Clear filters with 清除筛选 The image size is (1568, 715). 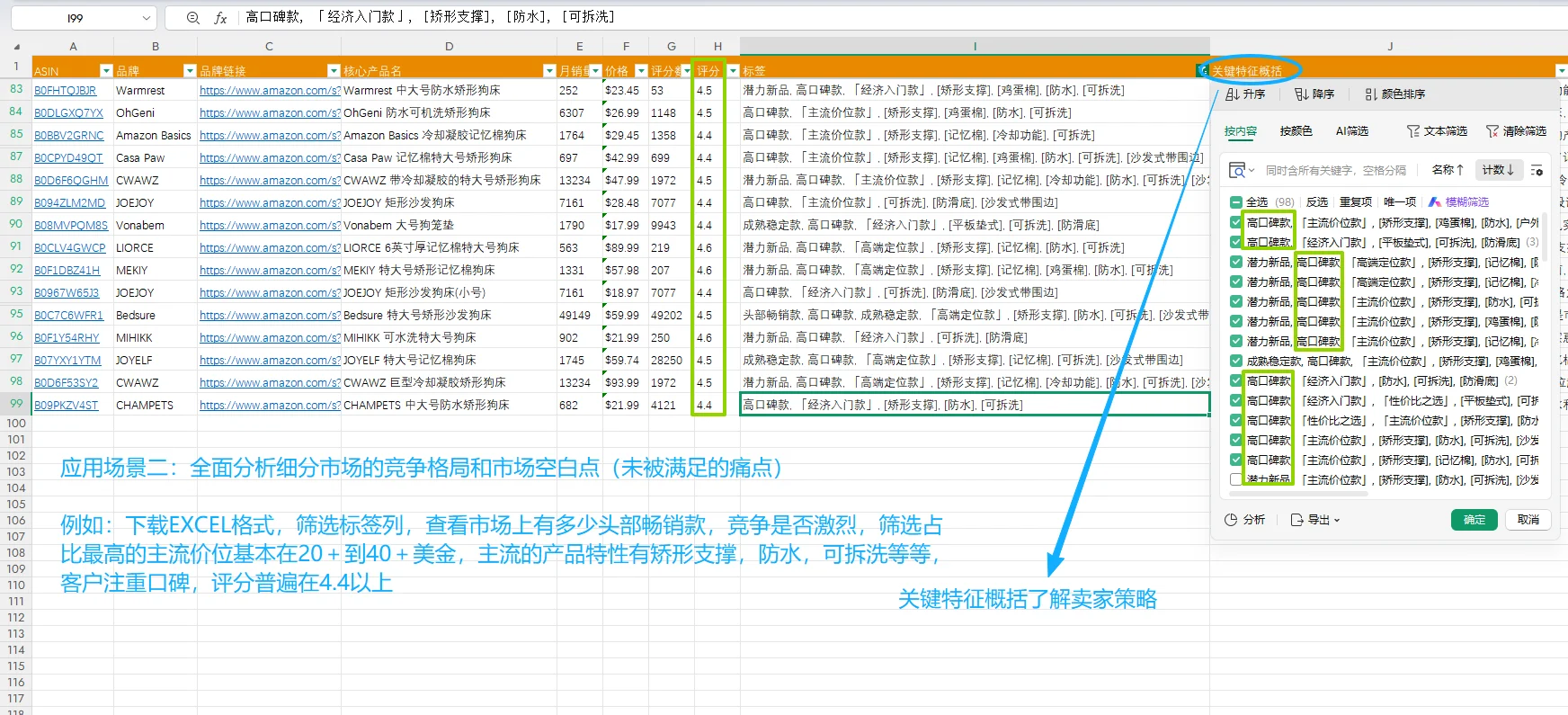tap(1516, 131)
